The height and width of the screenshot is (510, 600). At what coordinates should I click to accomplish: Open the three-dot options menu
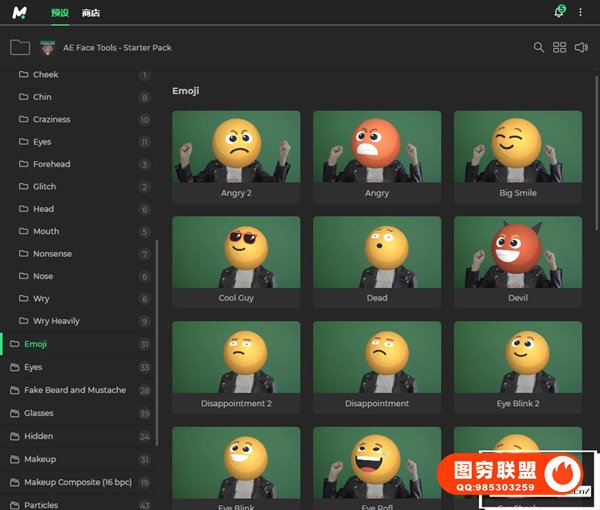[x=580, y=12]
